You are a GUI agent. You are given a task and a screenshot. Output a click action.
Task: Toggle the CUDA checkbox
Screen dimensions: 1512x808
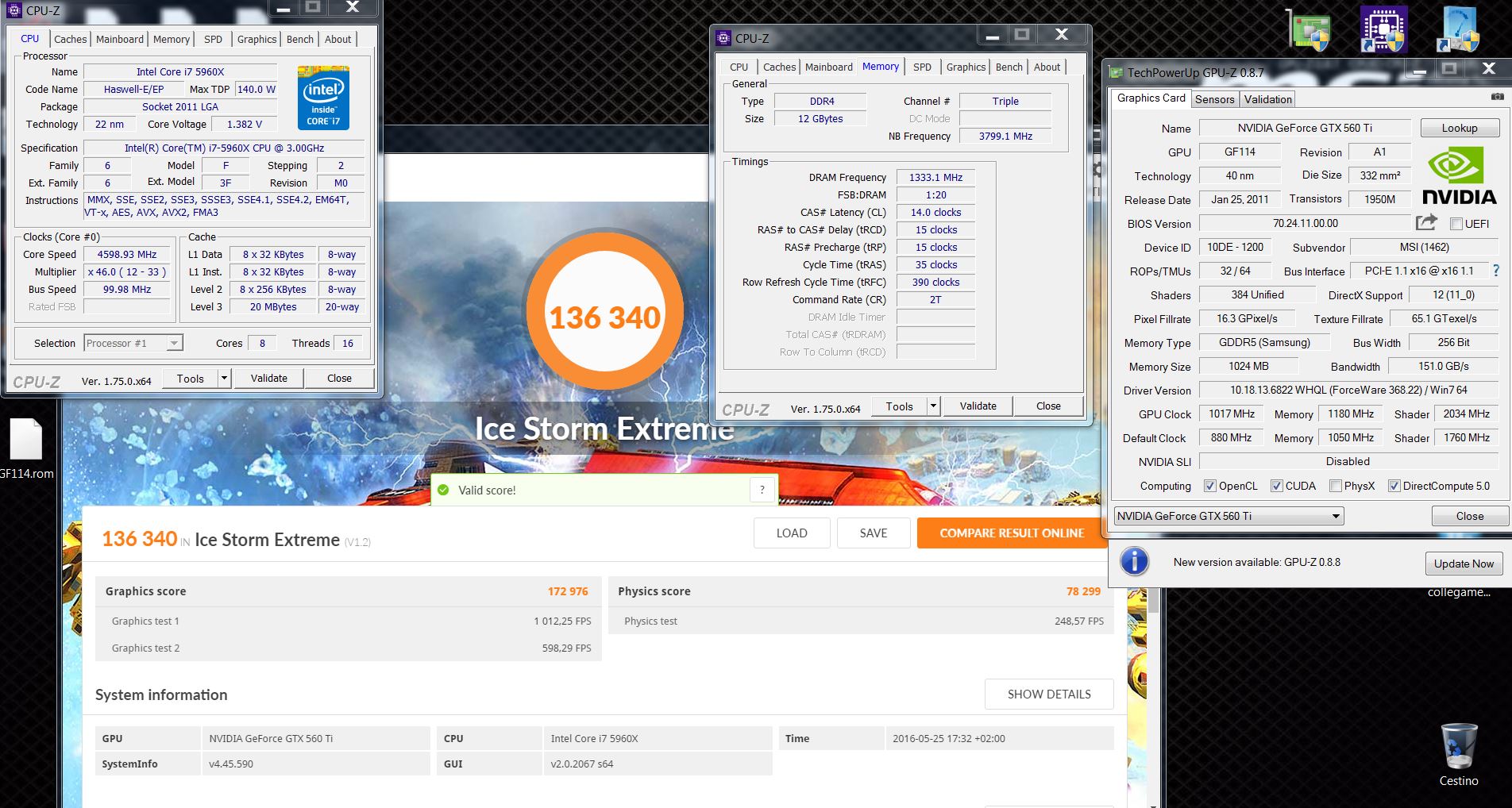1276,486
